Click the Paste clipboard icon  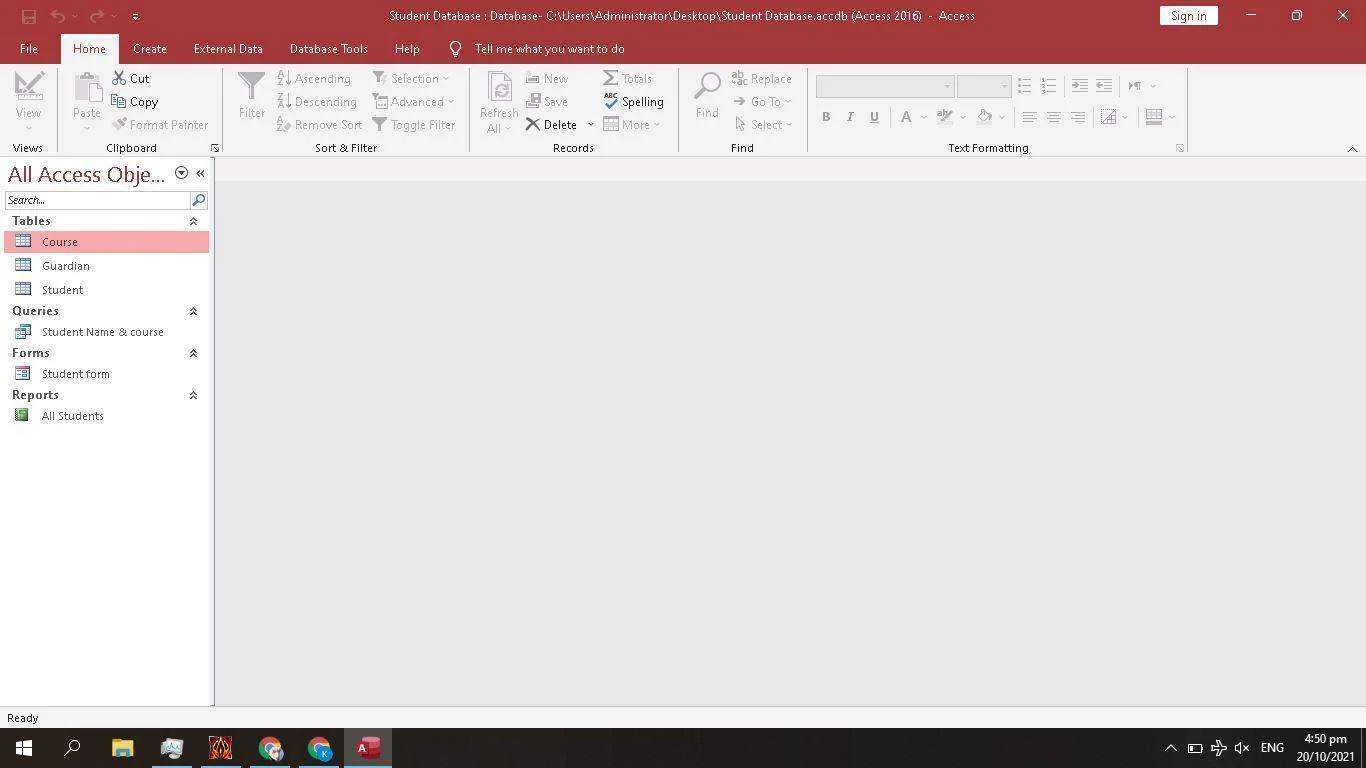tap(87, 88)
